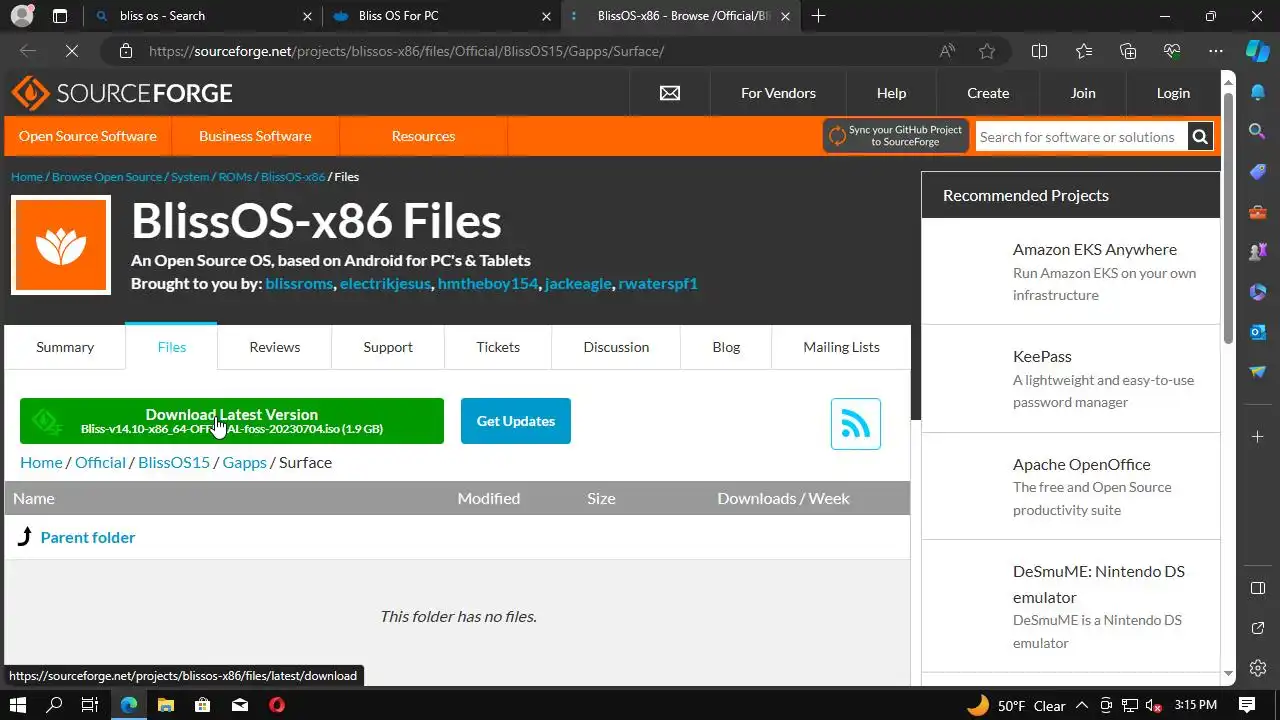This screenshot has height=720, width=1280.
Task: Open KeePass recommended project
Action: click(1042, 356)
